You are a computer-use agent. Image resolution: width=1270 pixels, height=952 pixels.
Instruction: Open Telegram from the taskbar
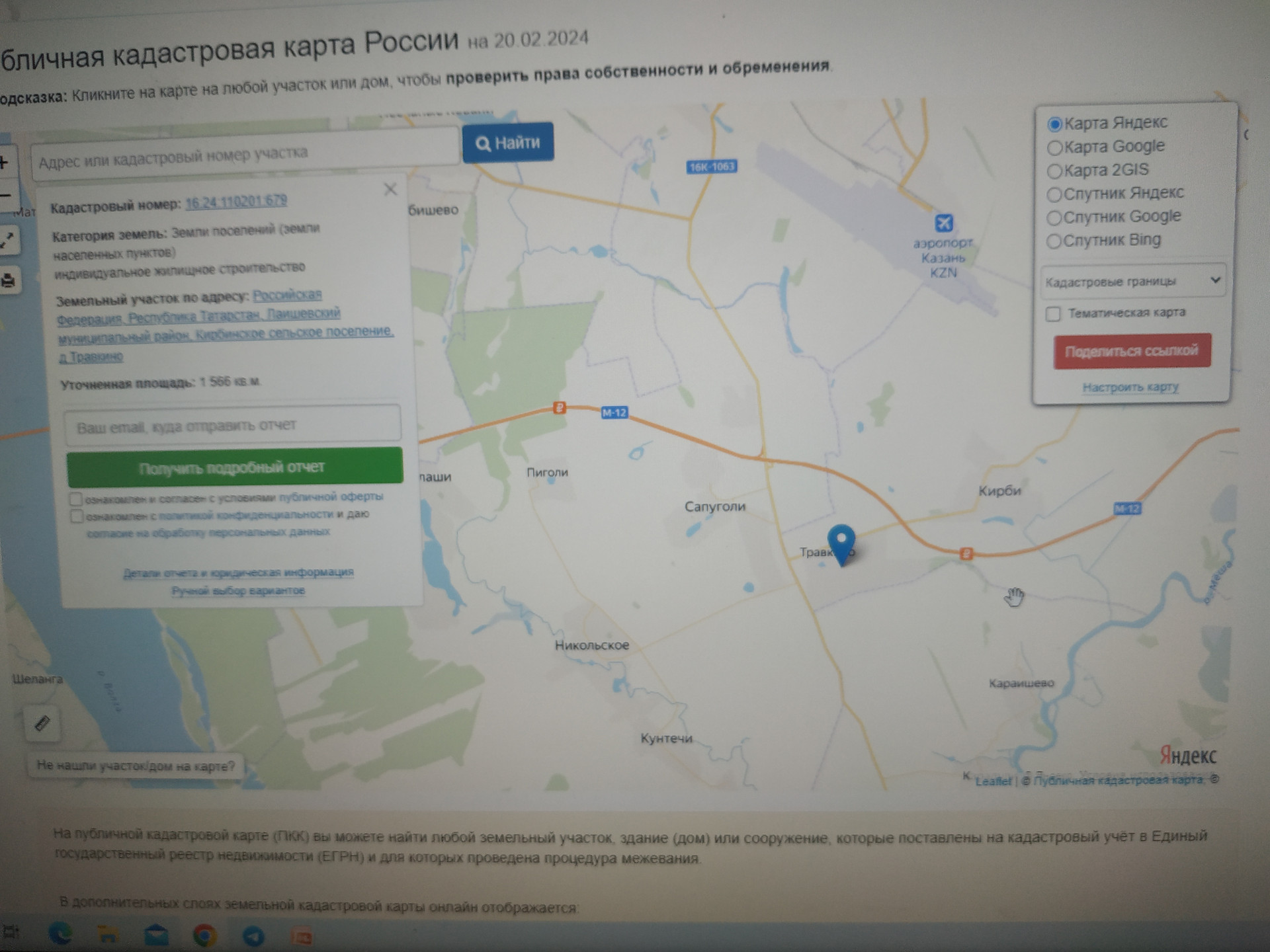[x=253, y=936]
